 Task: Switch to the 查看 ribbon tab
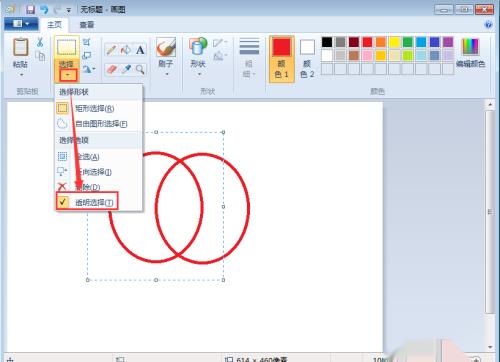pos(87,25)
